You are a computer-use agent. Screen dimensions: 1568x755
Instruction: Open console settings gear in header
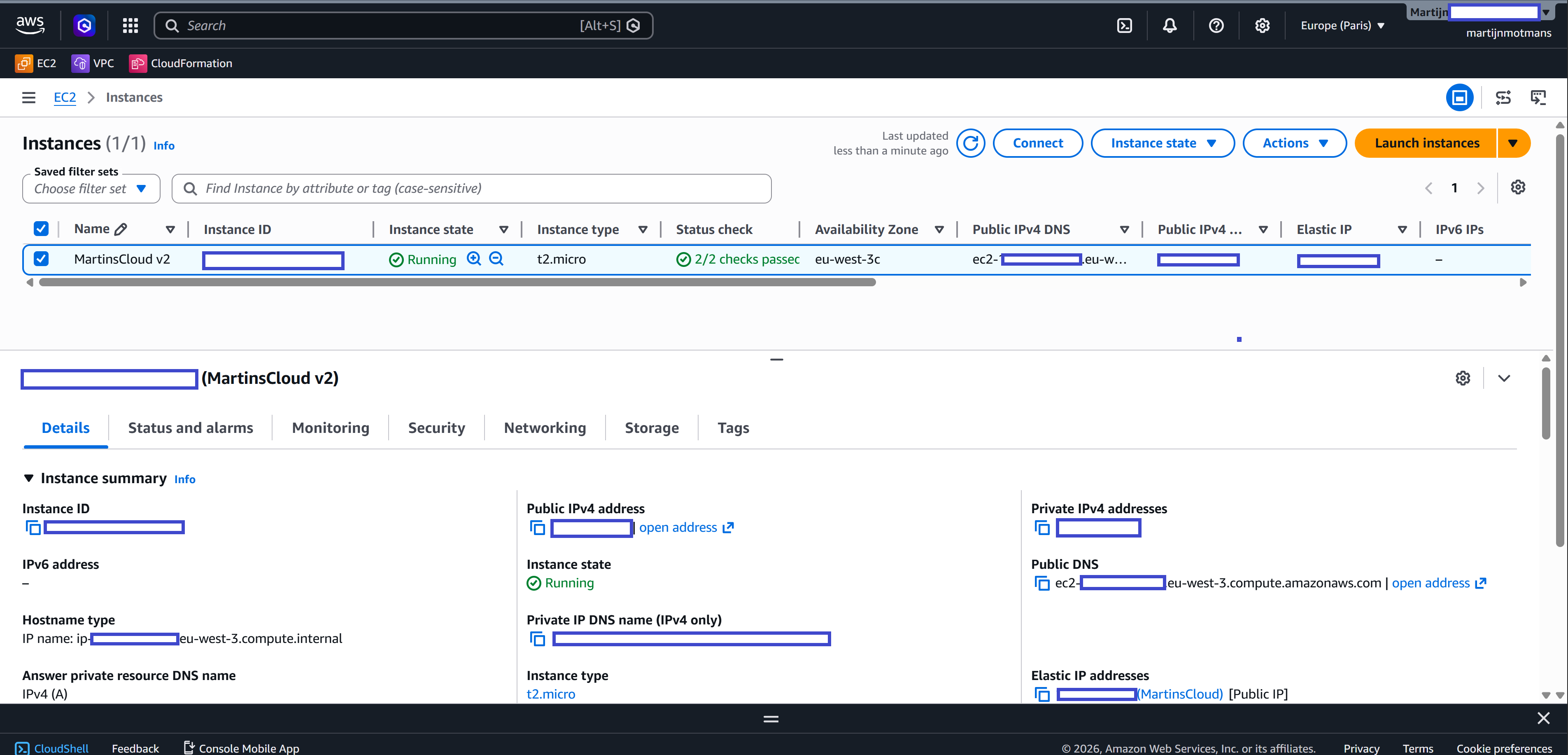[1262, 25]
